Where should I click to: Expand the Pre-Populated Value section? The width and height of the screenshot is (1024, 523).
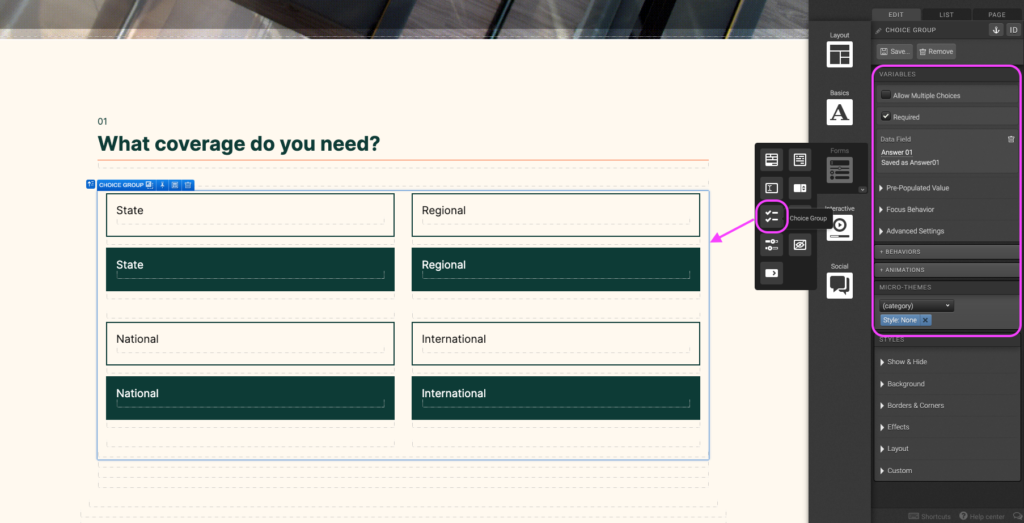click(917, 188)
